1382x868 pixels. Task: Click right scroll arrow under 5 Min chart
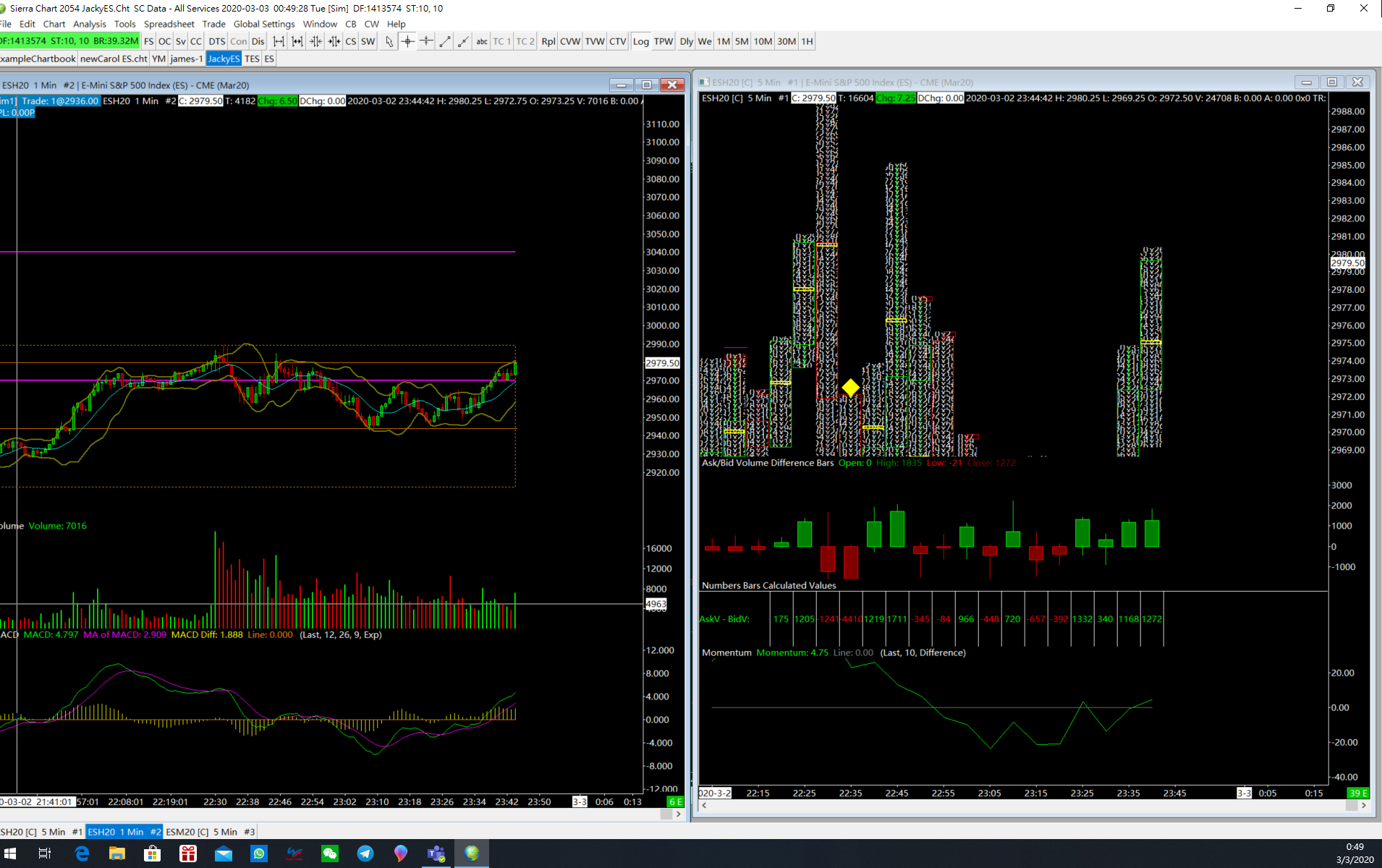[x=1364, y=805]
